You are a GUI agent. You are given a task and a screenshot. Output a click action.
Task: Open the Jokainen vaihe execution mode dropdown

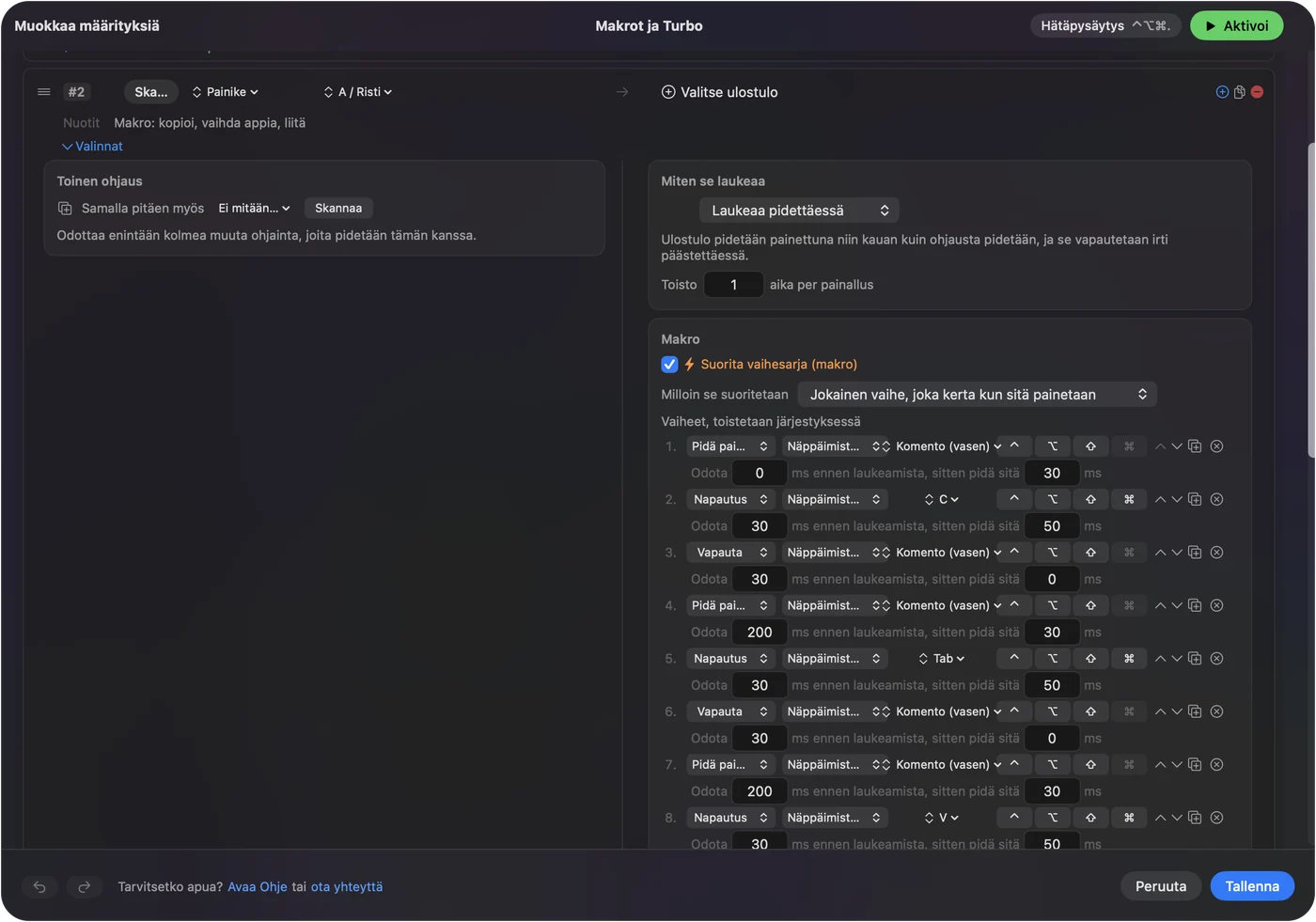pos(978,395)
